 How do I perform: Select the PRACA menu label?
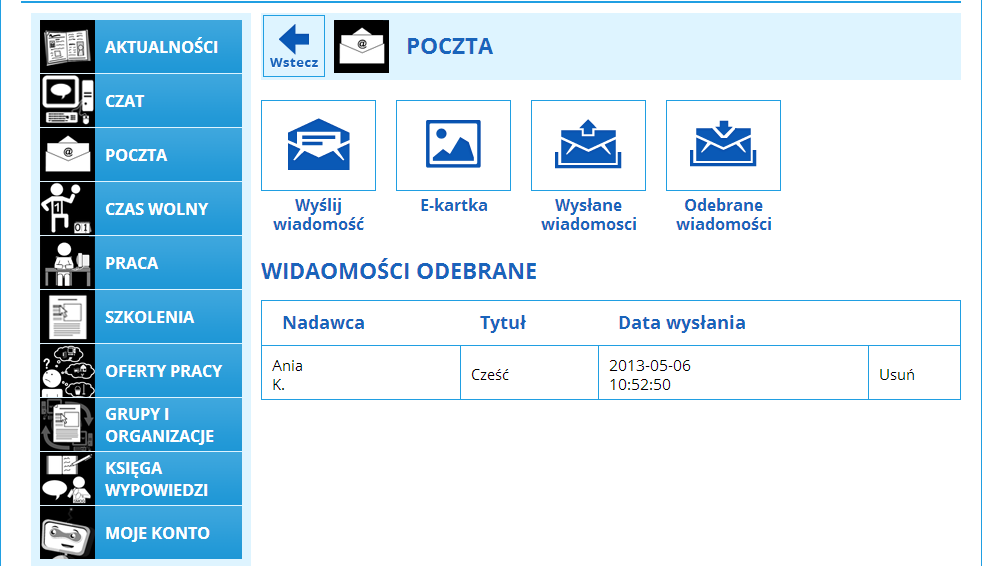[x=132, y=262]
